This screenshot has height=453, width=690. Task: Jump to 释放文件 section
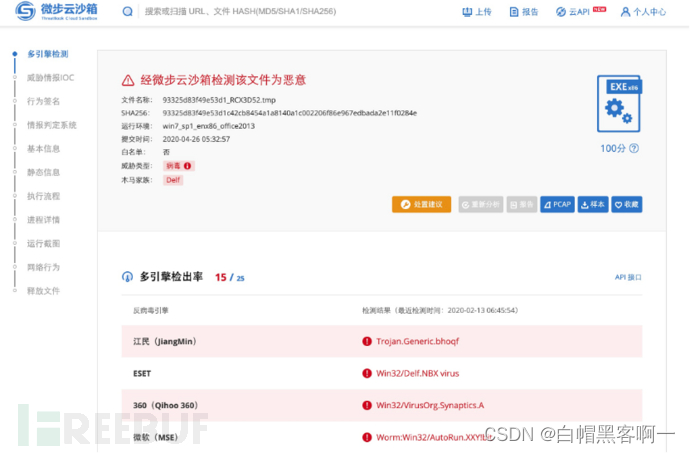(x=44, y=291)
